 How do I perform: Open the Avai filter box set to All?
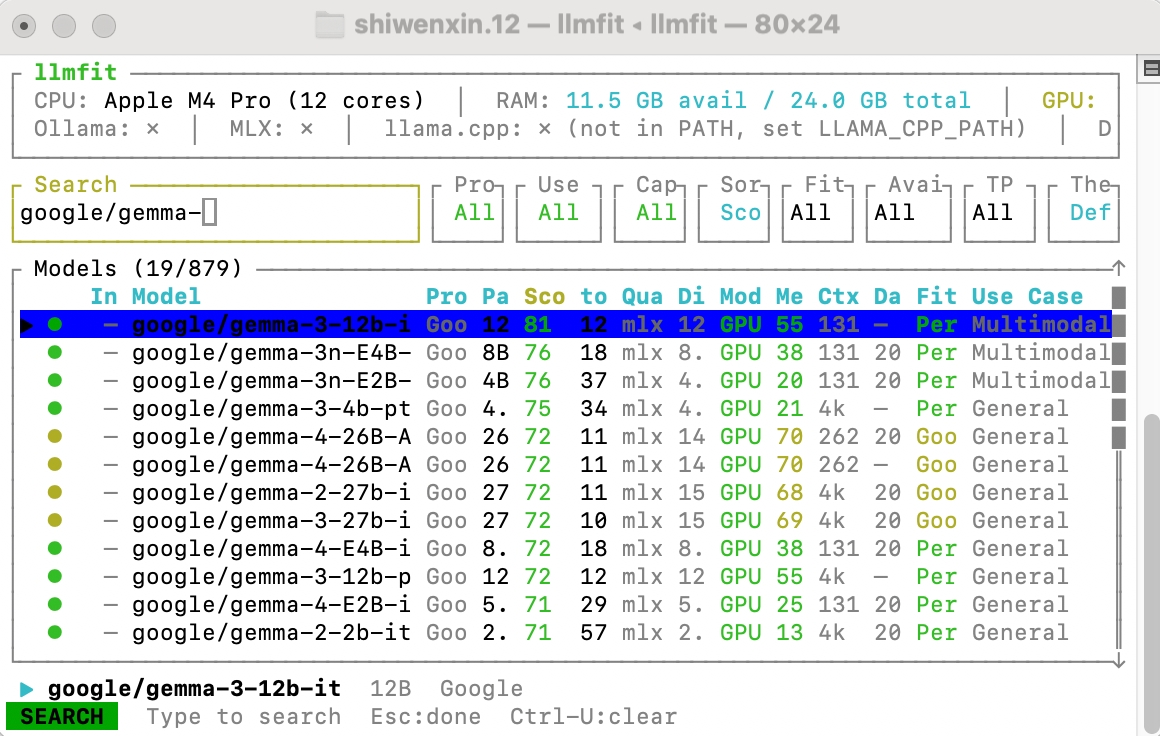coord(908,213)
